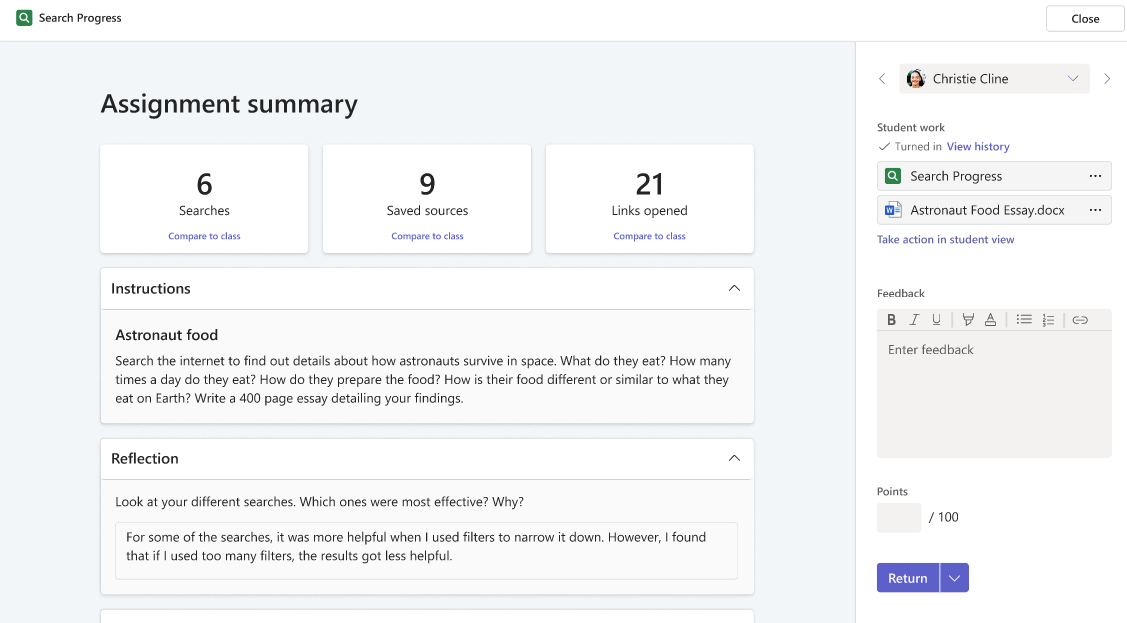Select Christie Cline's profile avatar

pos(916,78)
